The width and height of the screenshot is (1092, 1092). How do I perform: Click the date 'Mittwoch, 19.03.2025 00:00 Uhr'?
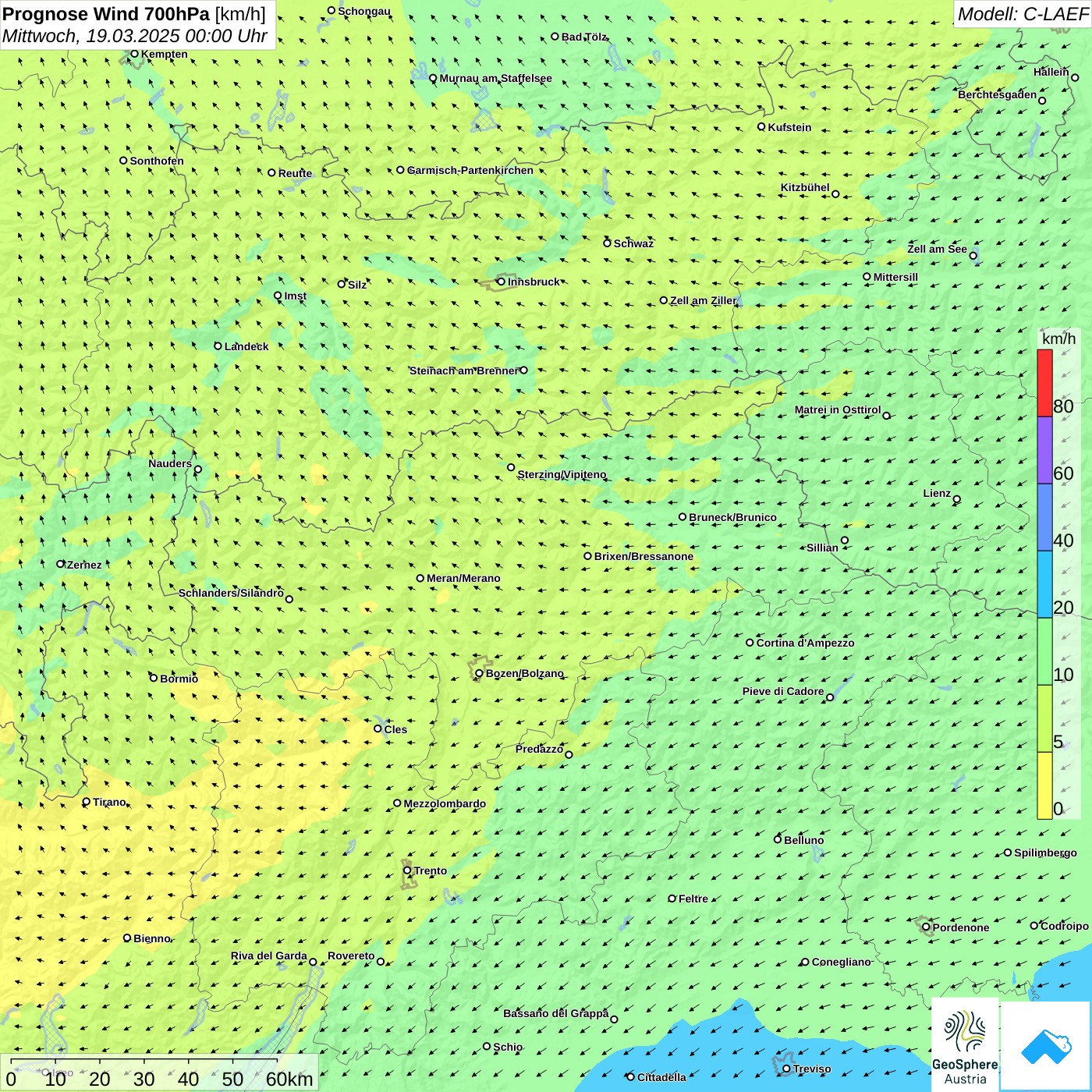pos(135,36)
